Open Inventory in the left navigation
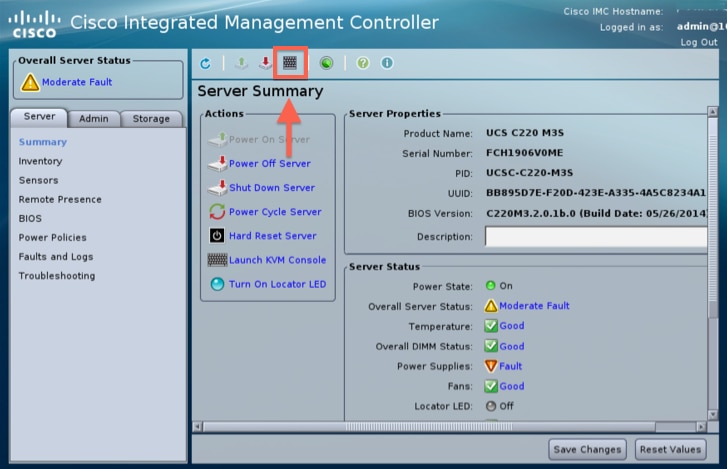 (40, 161)
